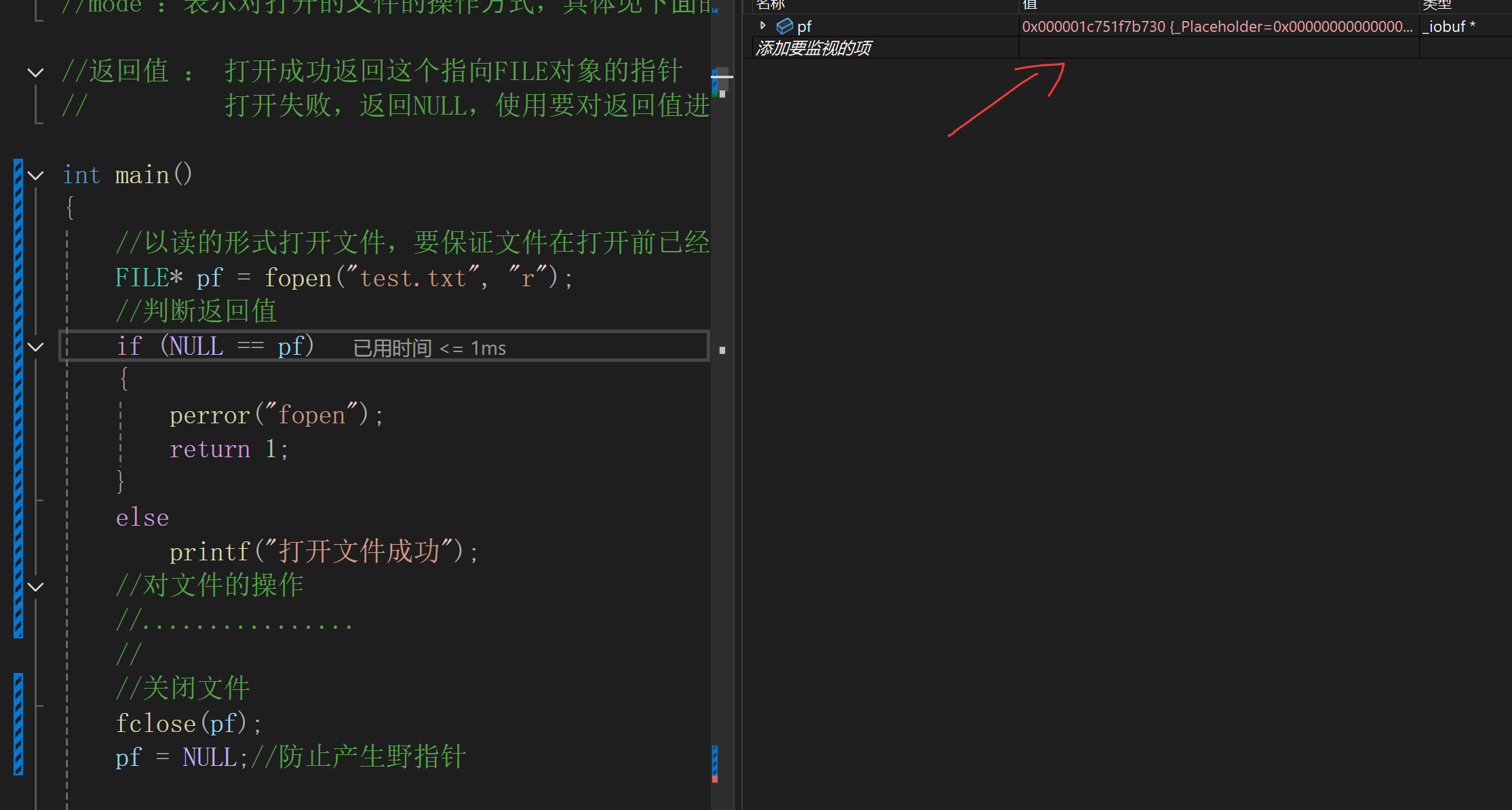
Task: Place cursor on fopen function call
Action: click(298, 278)
